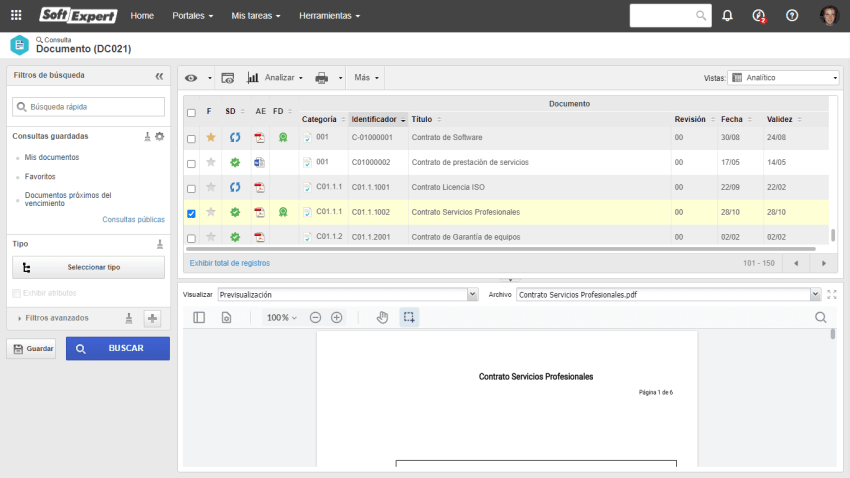Toggle the PDF viewer sidebar icon

199,317
